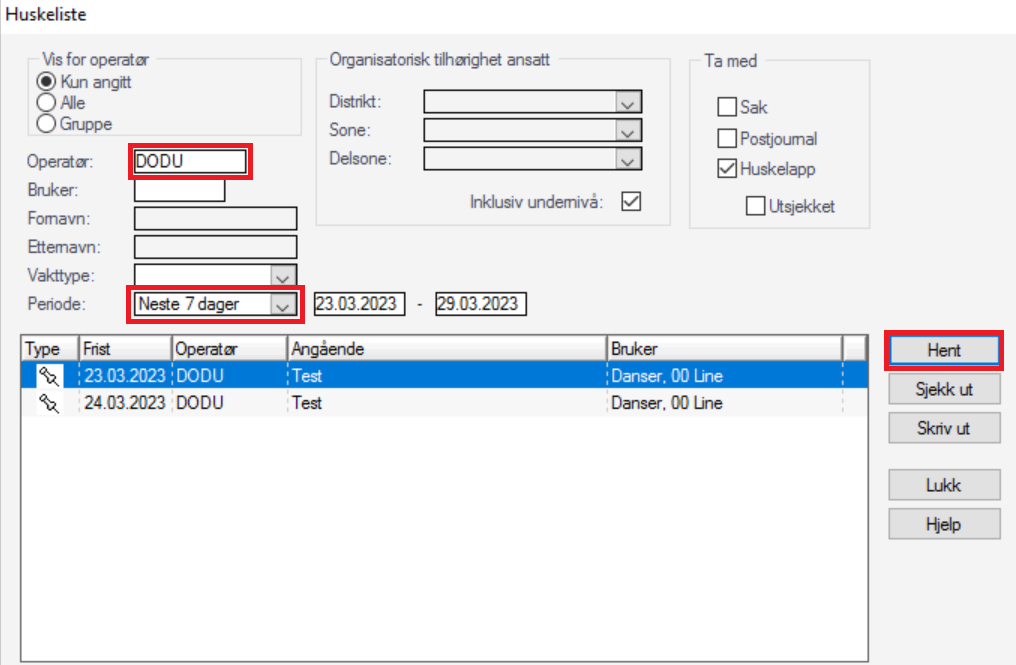Select the Alle operator option
The height and width of the screenshot is (665, 1016).
click(x=45, y=102)
